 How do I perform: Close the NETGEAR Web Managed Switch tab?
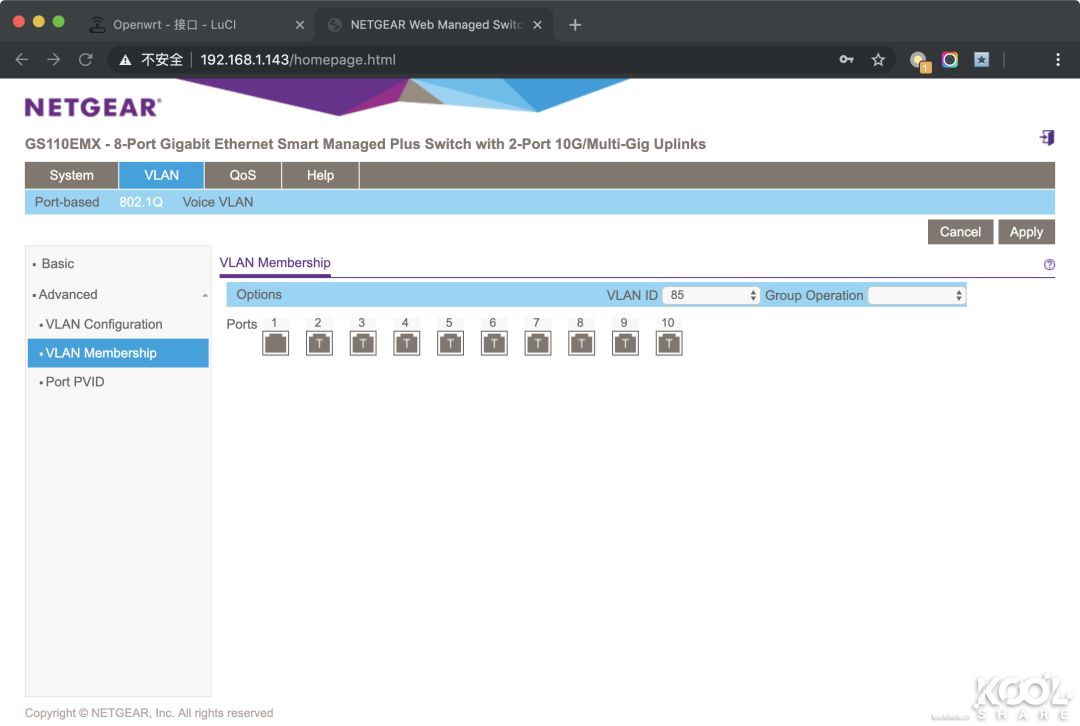(x=537, y=25)
